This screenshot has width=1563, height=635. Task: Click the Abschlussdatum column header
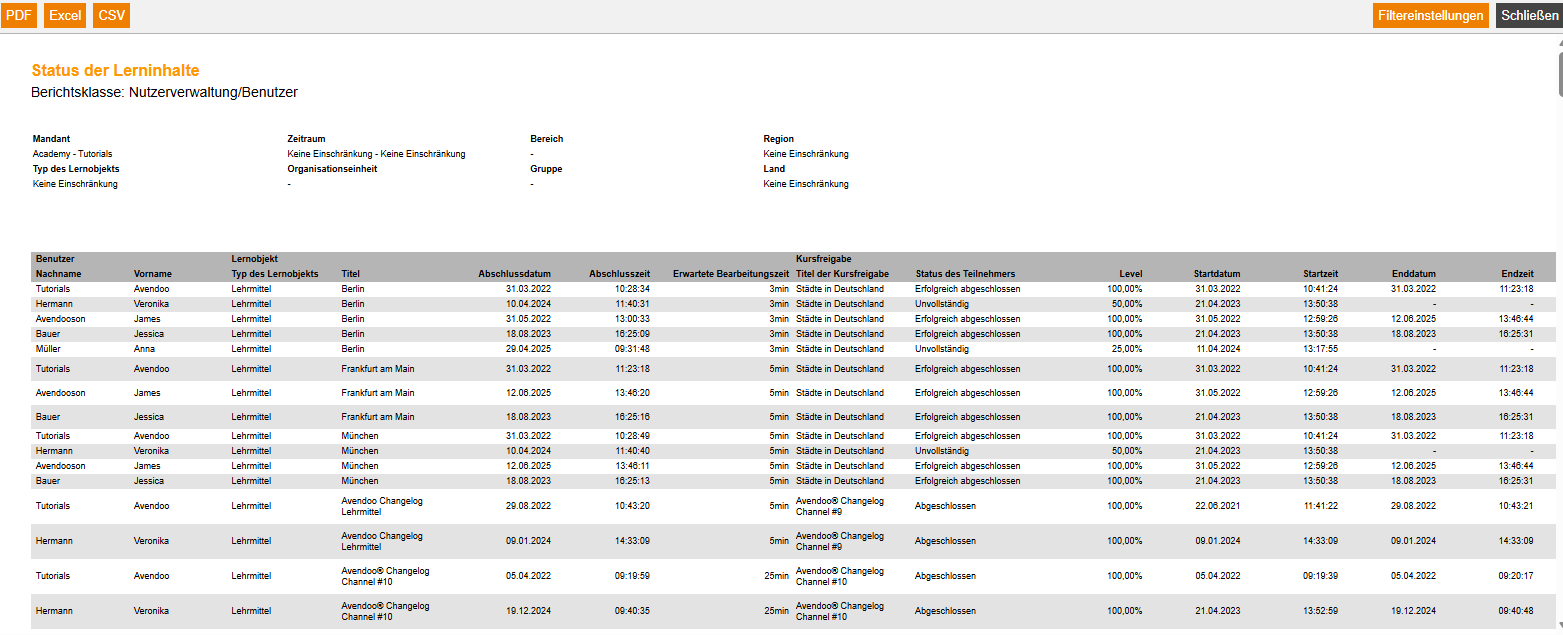point(514,274)
